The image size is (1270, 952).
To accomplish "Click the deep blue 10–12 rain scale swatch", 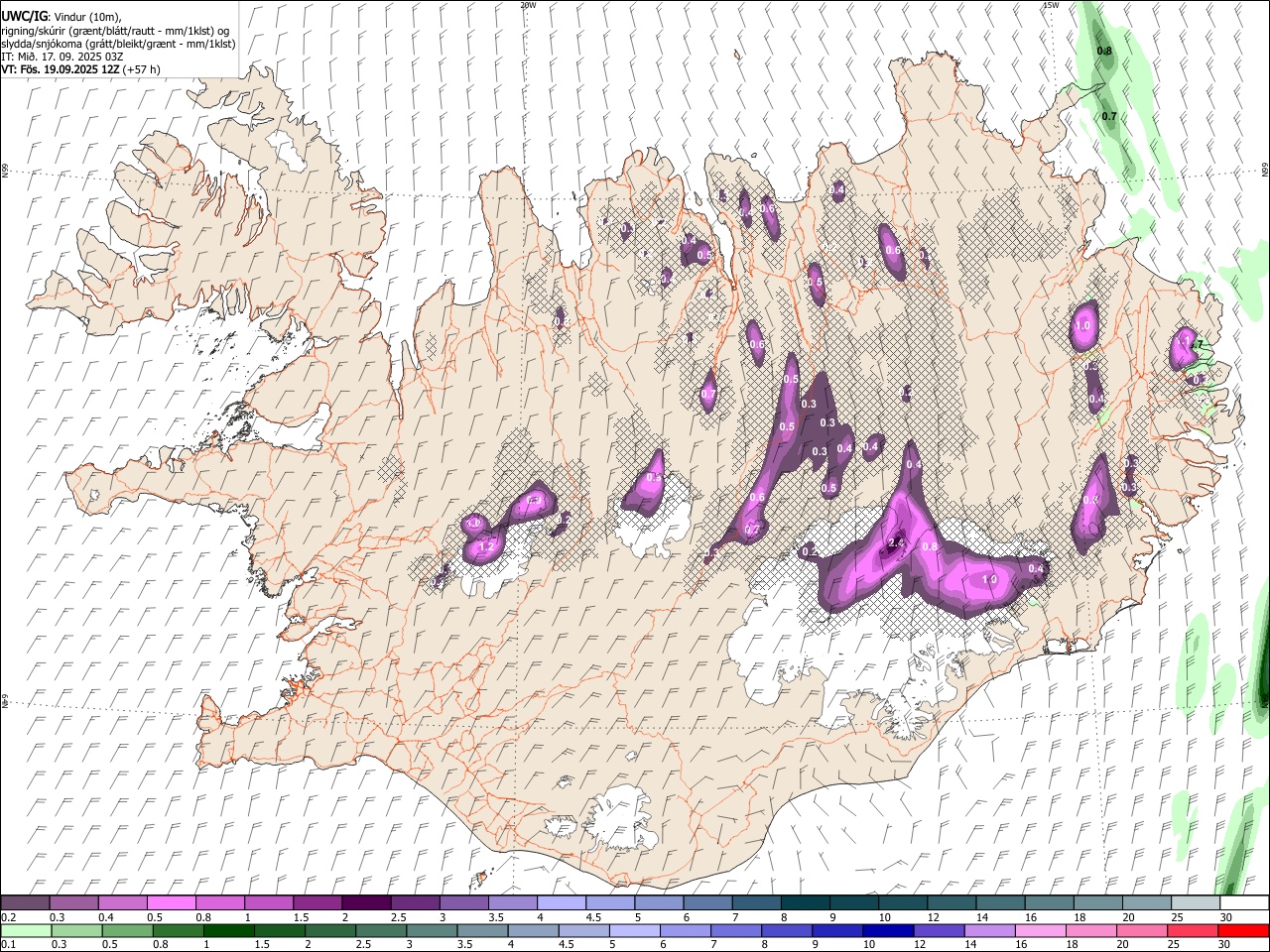I will point(888,930).
